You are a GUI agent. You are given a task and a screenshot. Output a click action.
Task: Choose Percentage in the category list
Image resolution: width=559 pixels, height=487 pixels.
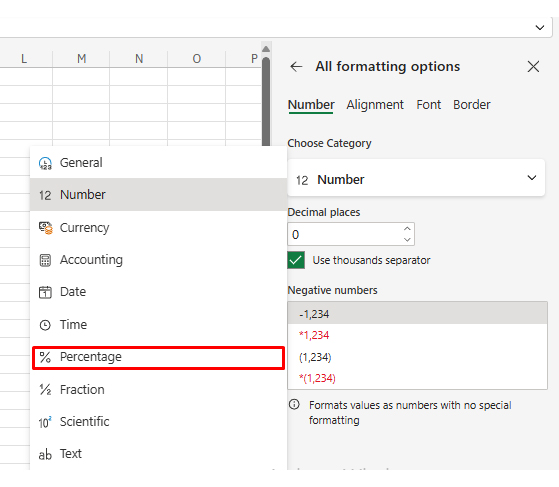coord(159,357)
